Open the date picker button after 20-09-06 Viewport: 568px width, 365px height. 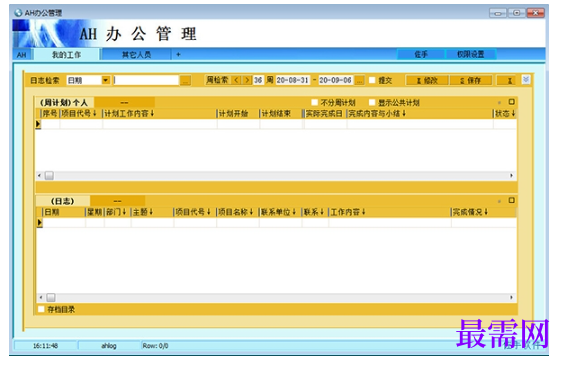359,80
